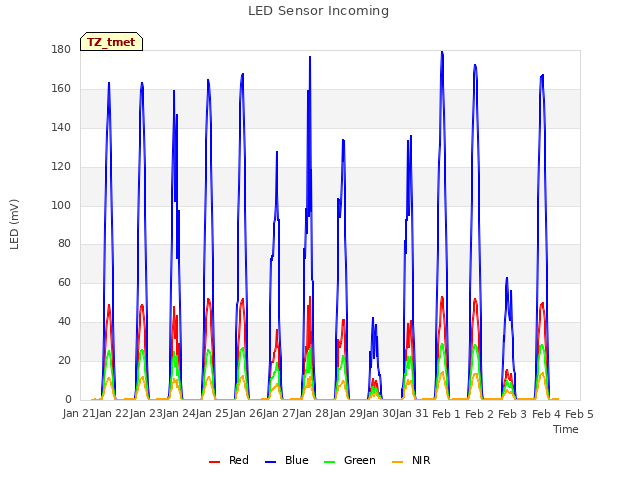This screenshot has width=640, height=480.
Task: Click the Jan 29 x-axis tick label
Action: 346,414
